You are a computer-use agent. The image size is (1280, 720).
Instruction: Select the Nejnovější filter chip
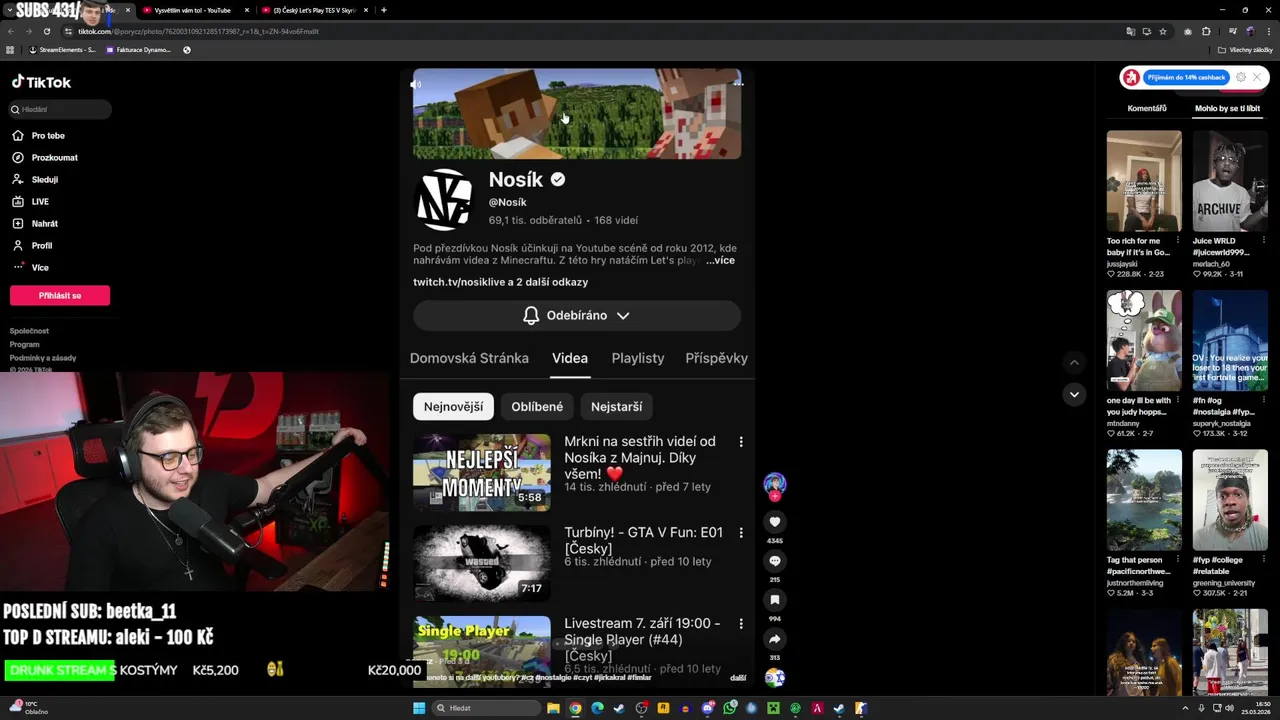point(453,407)
